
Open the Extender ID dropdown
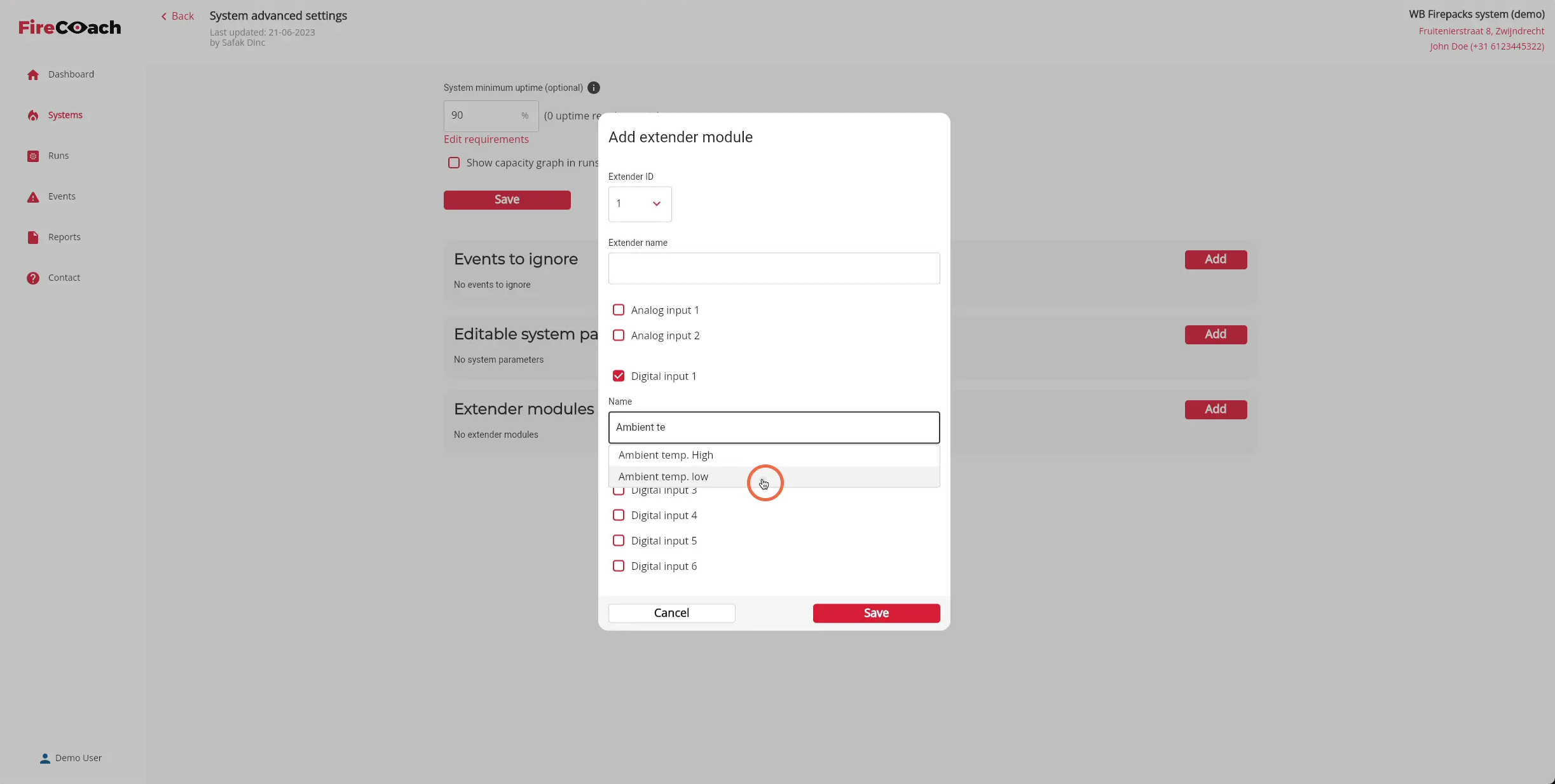point(640,204)
